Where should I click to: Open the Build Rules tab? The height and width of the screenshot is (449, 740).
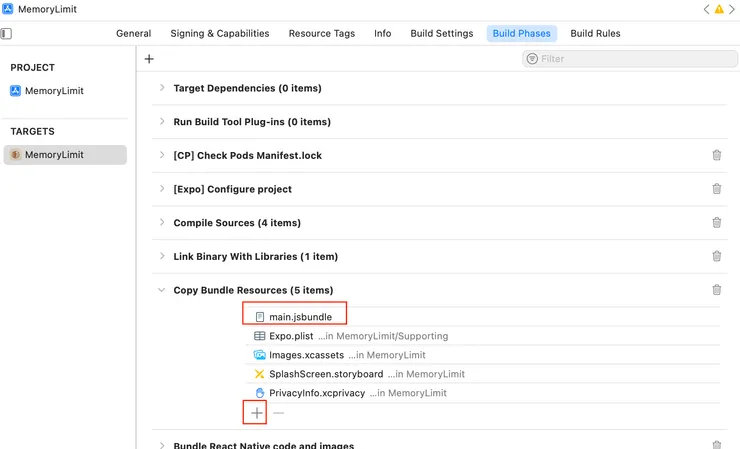point(595,33)
